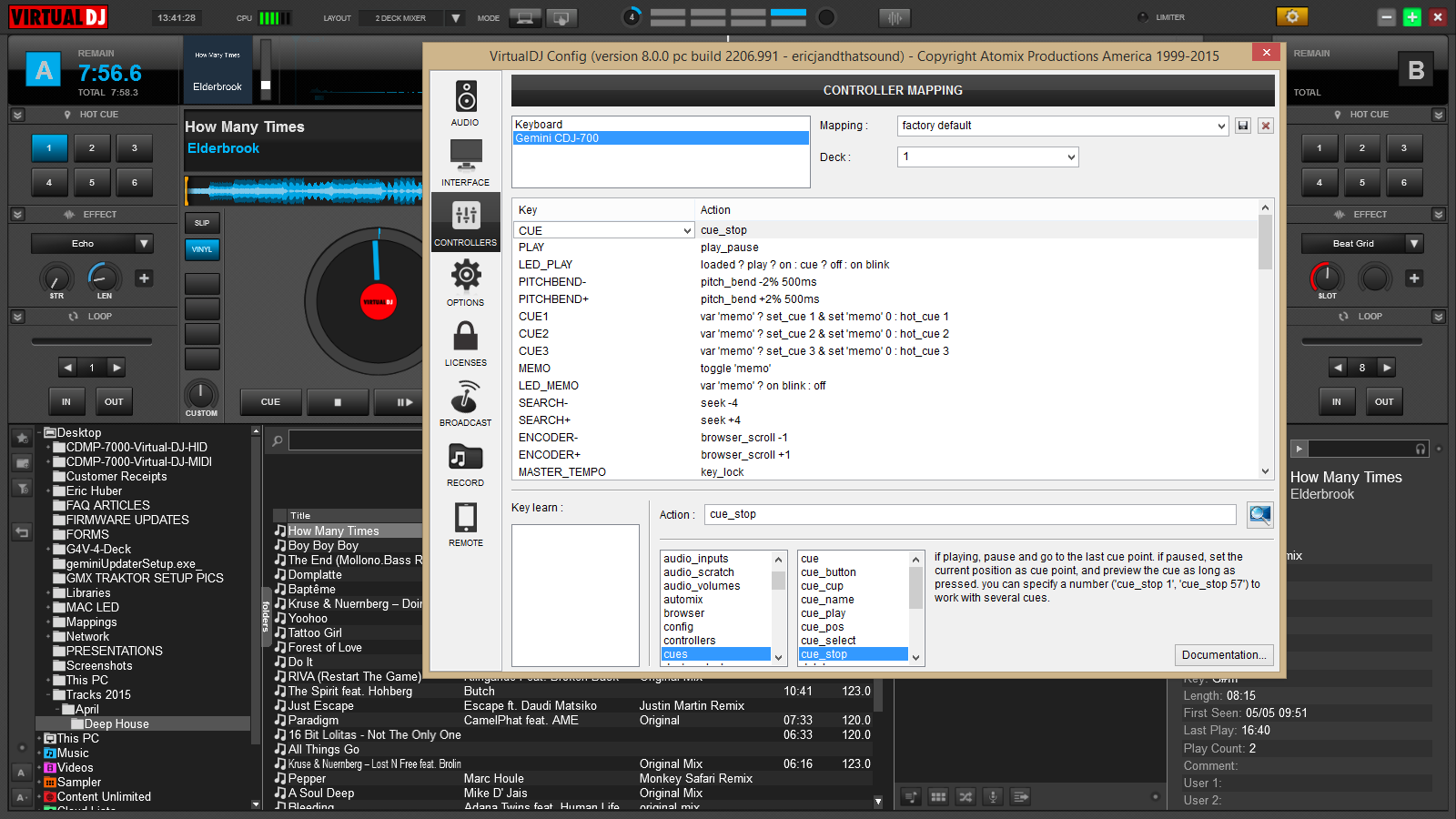The height and width of the screenshot is (819, 1456).
Task: Save the current mapping using the diskette icon
Action: click(x=1242, y=126)
